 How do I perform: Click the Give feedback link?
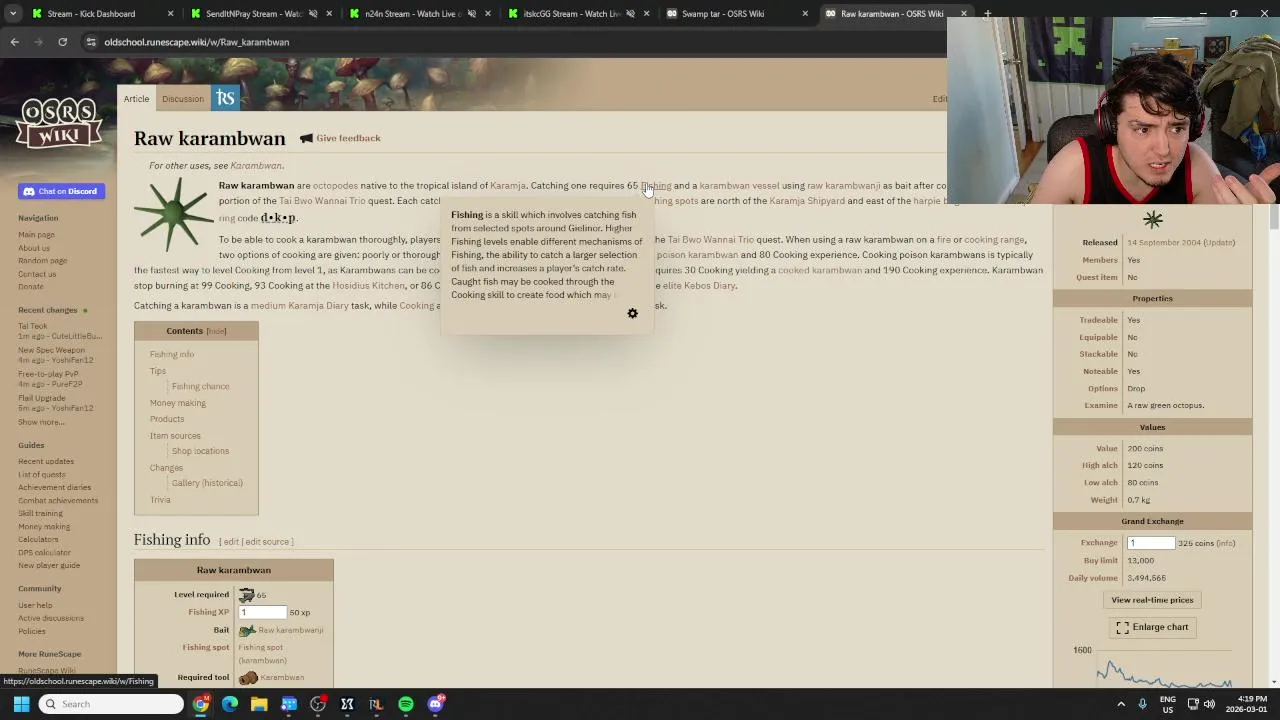pos(348,138)
